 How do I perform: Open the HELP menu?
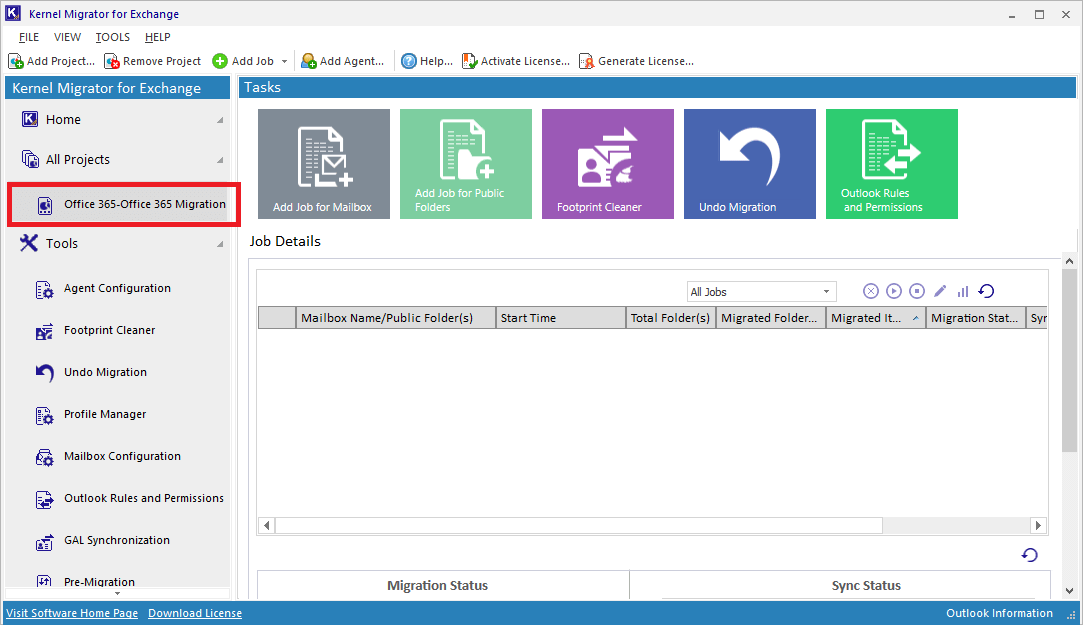[x=157, y=37]
